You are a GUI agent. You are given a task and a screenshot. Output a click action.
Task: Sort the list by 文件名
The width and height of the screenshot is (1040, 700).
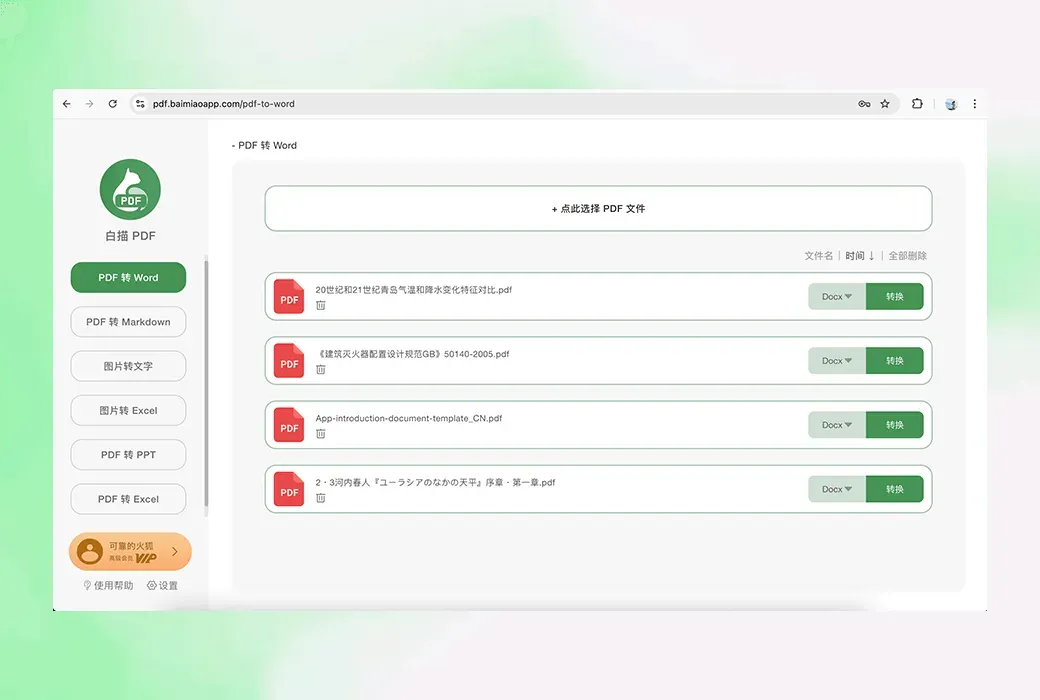tap(818, 255)
